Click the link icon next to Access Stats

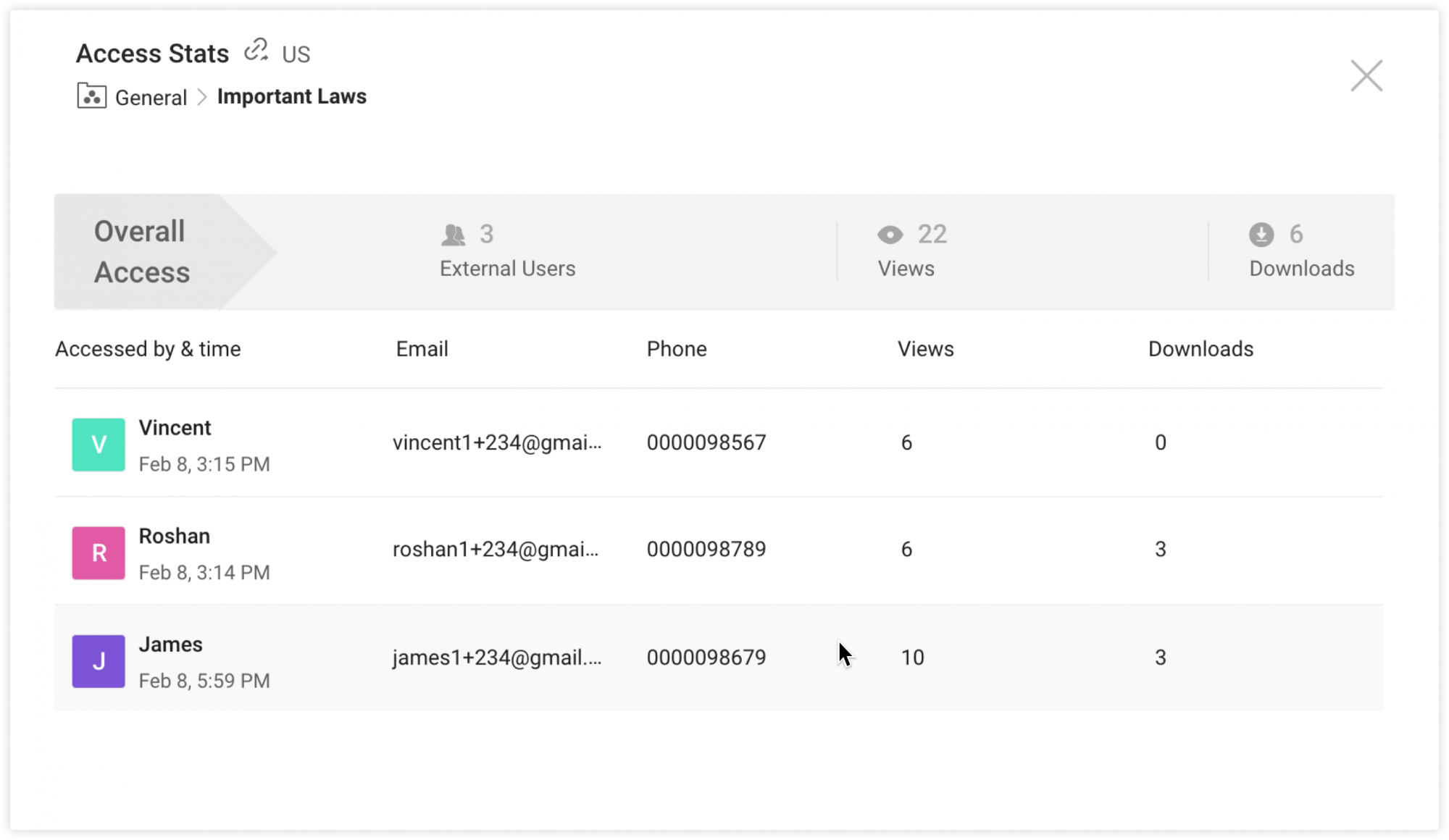point(255,51)
